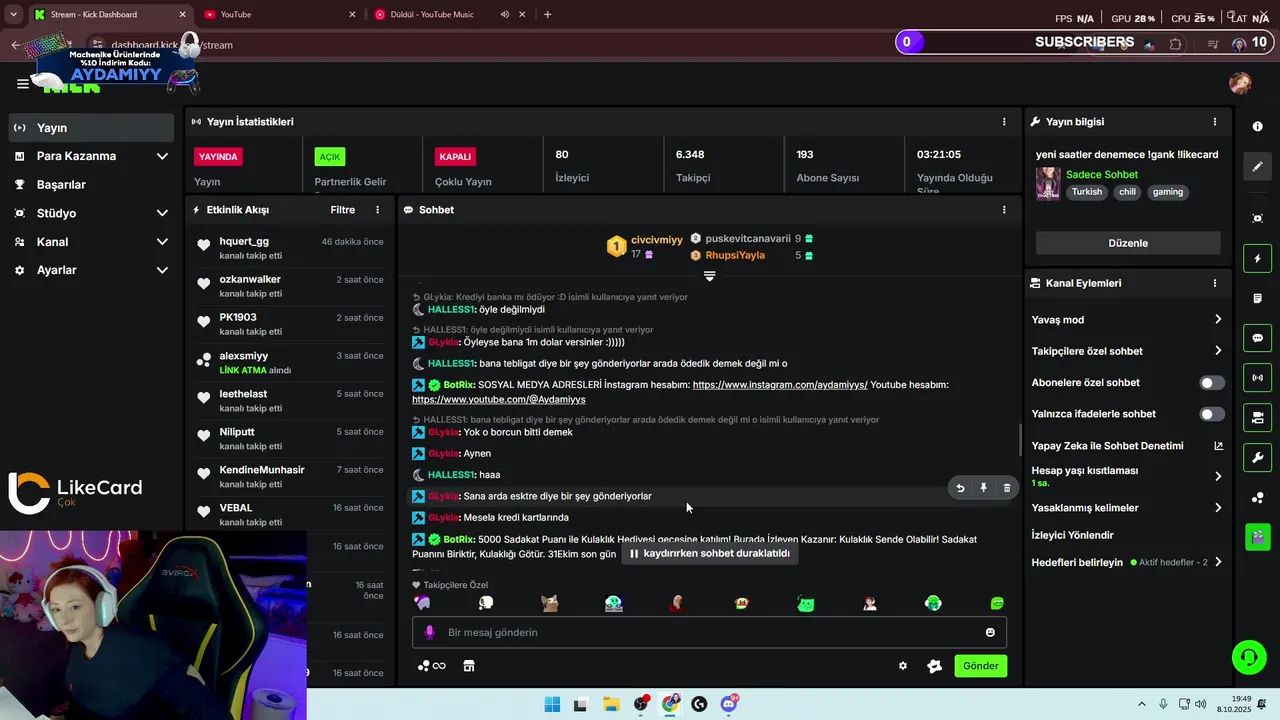1280x720 pixels.
Task: Click the kaydırırken sohbet duraklatıldı banner
Action: click(x=709, y=553)
